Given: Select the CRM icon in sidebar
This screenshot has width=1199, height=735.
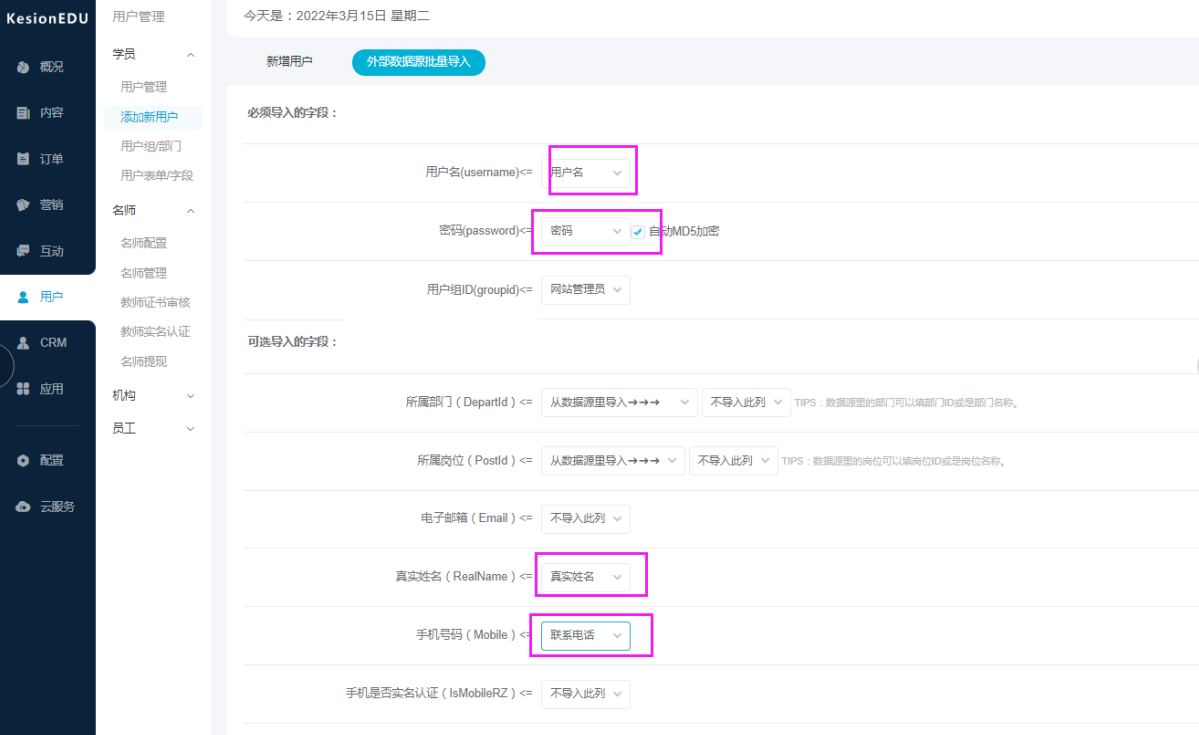Looking at the screenshot, I should coord(23,343).
